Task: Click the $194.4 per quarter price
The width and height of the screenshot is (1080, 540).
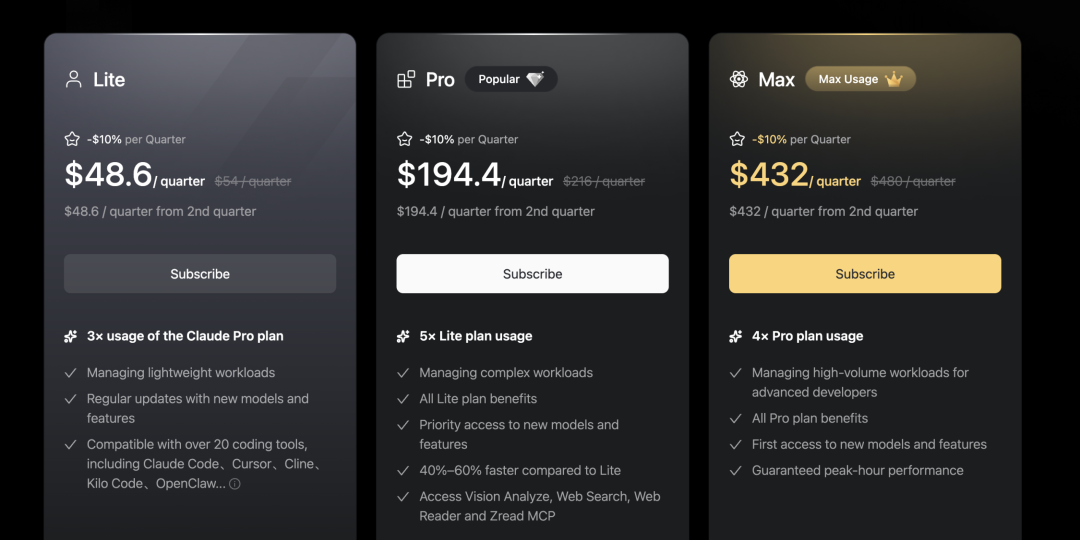Action: click(449, 175)
